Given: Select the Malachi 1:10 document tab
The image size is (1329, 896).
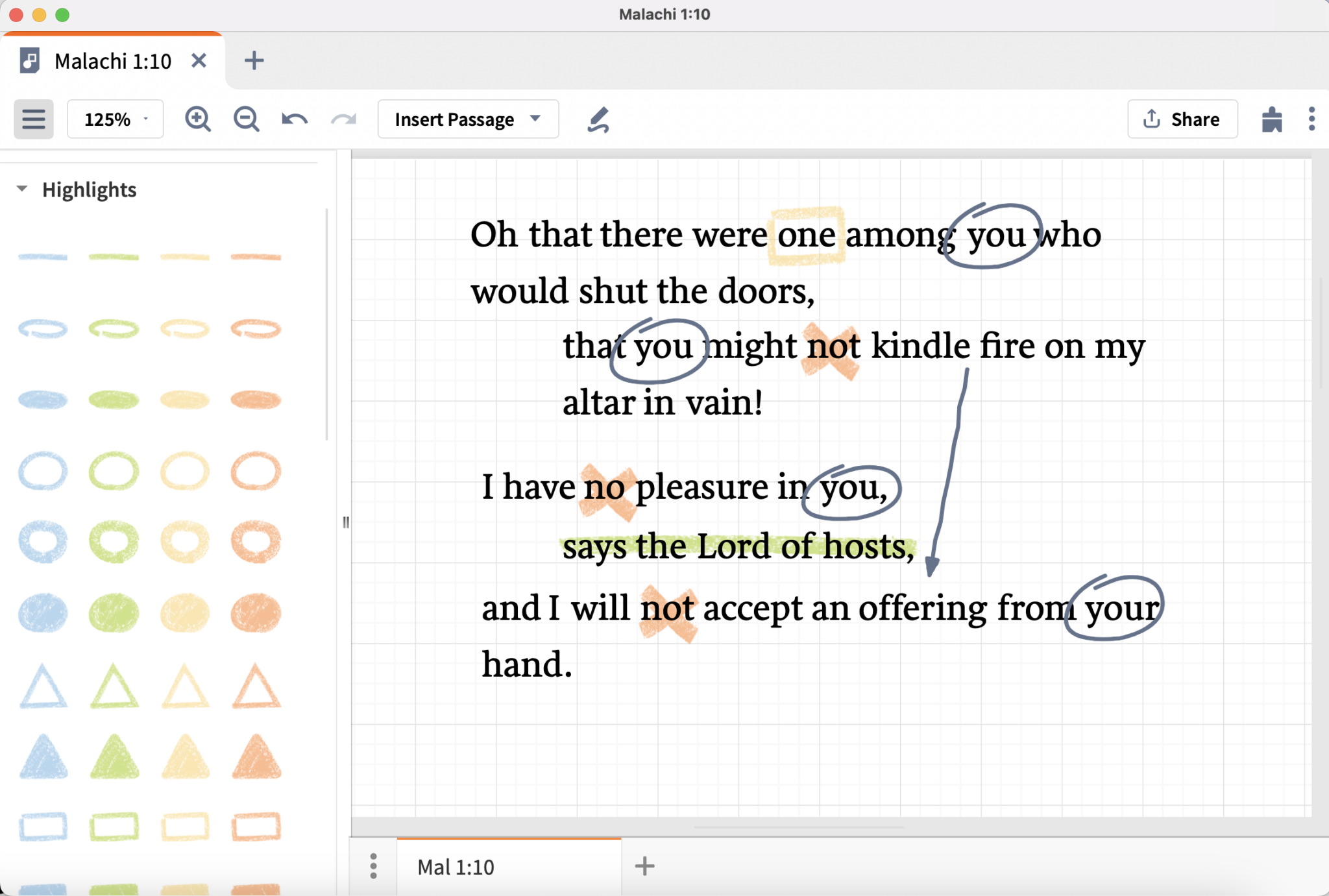Looking at the screenshot, I should click(112, 61).
